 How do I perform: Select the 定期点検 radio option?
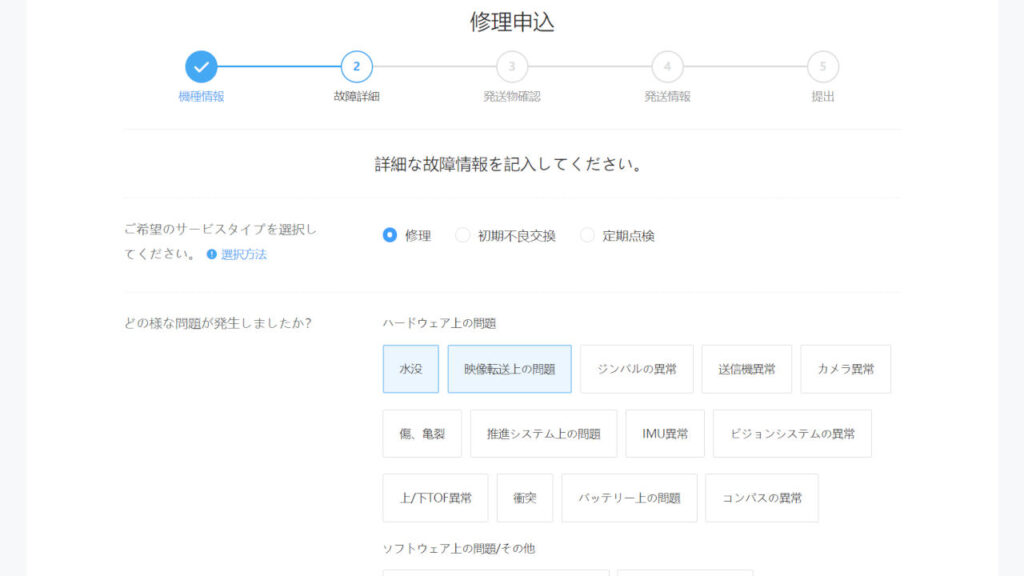[587, 236]
